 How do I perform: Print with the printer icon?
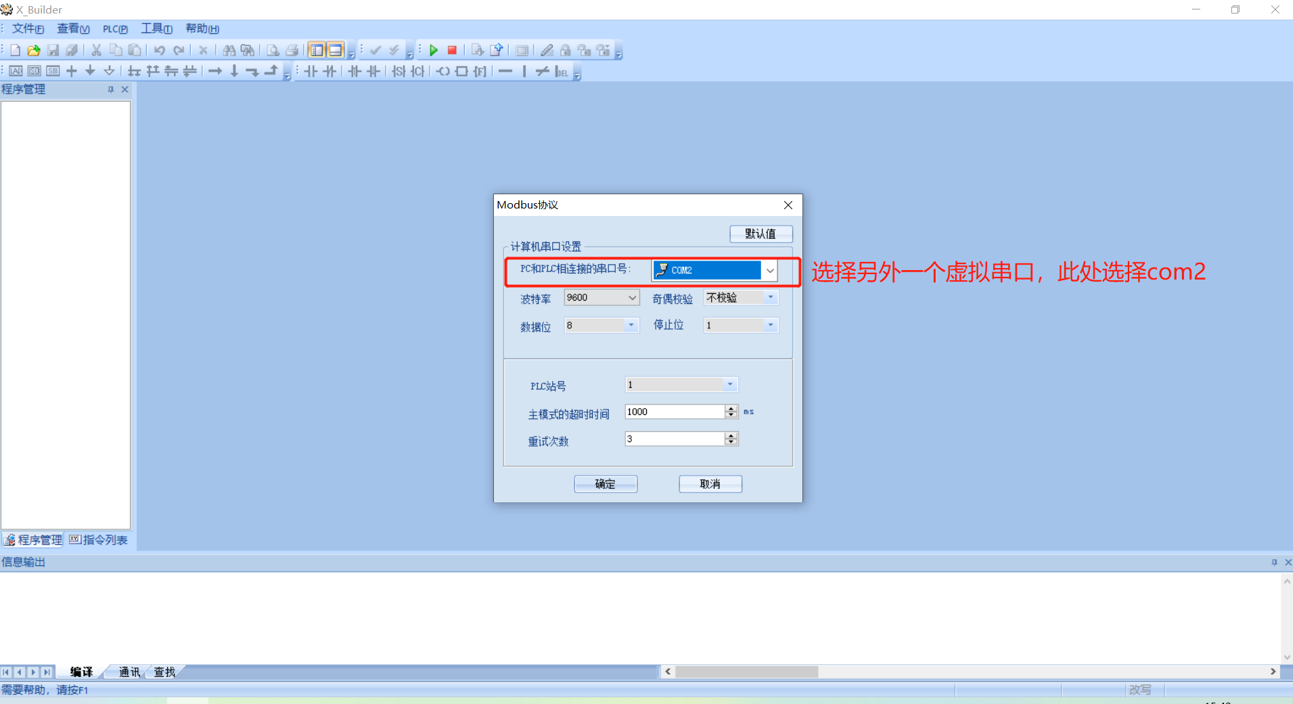[292, 50]
